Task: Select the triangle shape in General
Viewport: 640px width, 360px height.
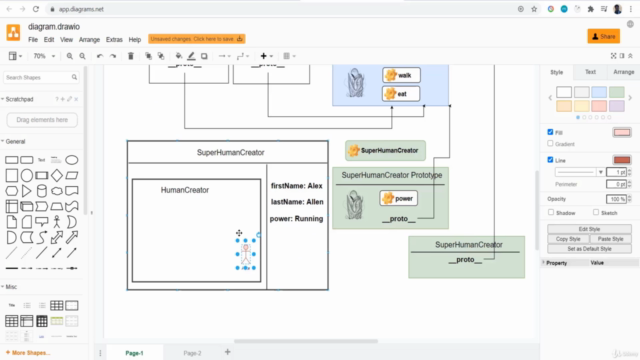Action: point(27,191)
